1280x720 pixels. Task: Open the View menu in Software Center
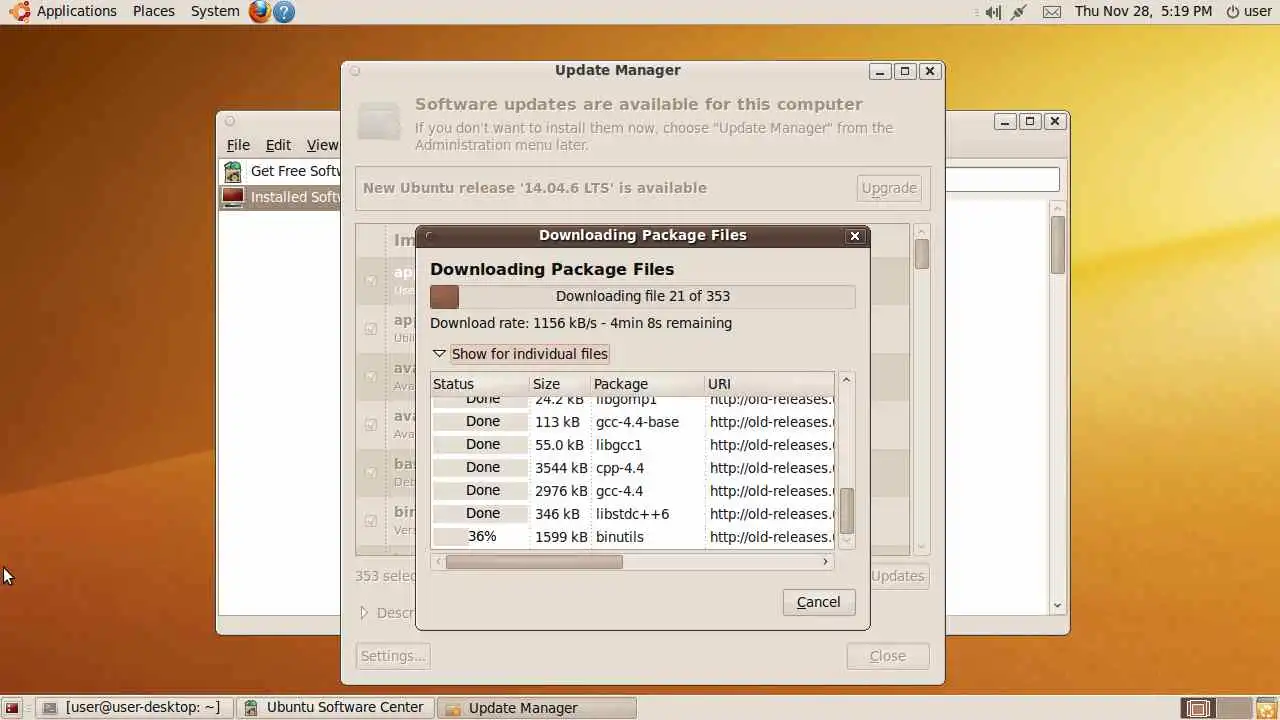322,145
